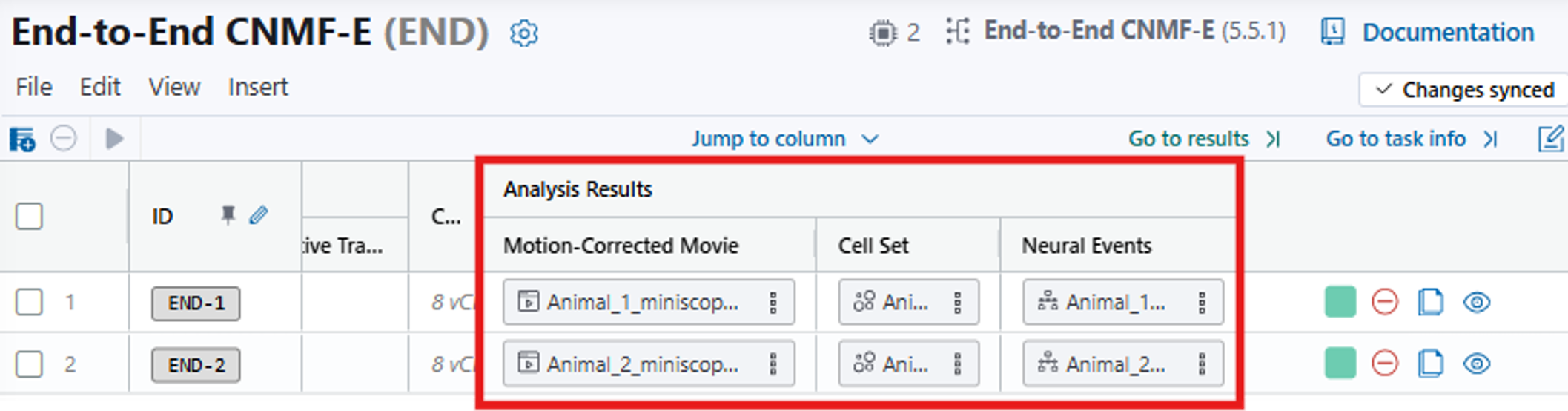Viewport: 1568px width, 411px height.
Task: Open the Insert menu
Action: (x=258, y=87)
